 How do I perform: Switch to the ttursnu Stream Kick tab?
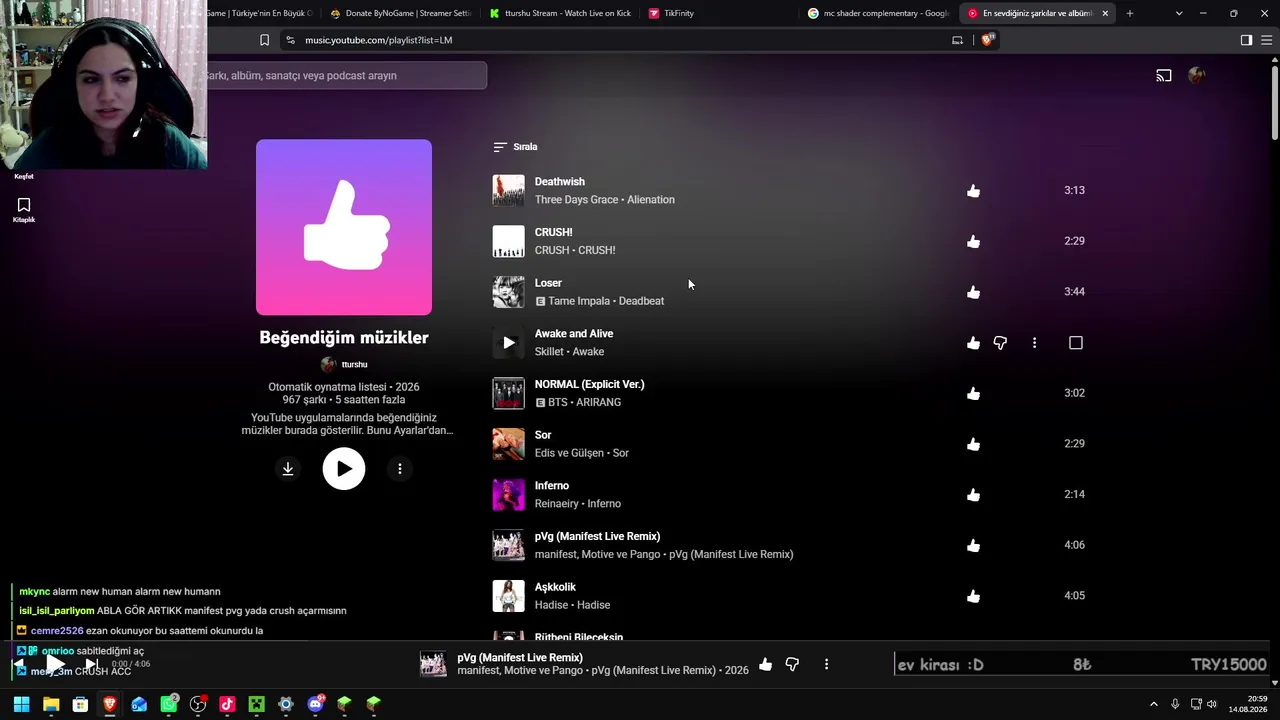tap(560, 13)
